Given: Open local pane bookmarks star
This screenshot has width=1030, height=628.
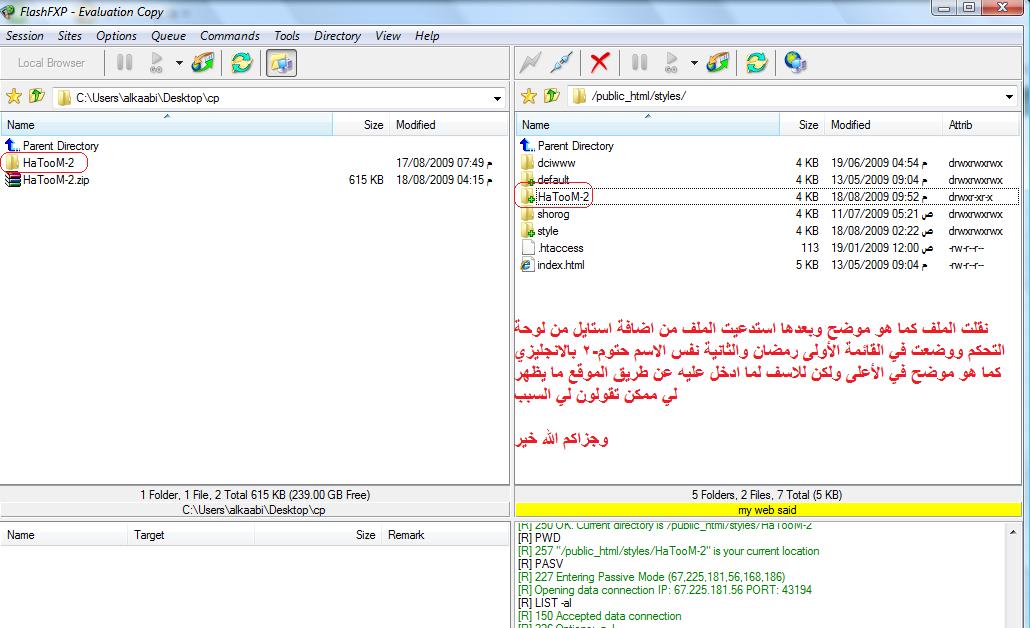Looking at the screenshot, I should [x=14, y=97].
